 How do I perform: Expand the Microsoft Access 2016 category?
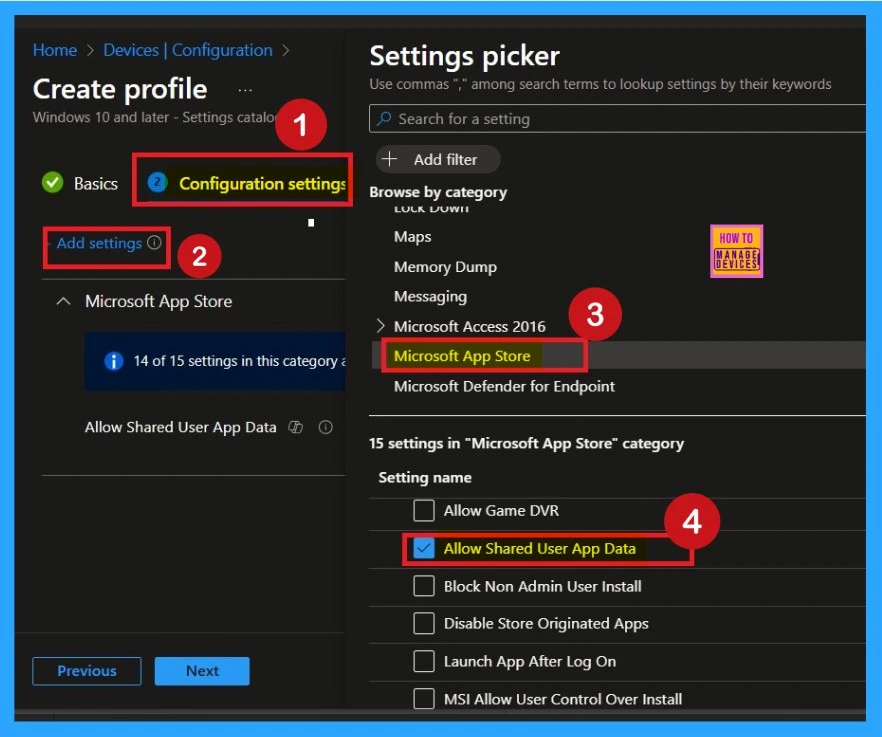(381, 326)
